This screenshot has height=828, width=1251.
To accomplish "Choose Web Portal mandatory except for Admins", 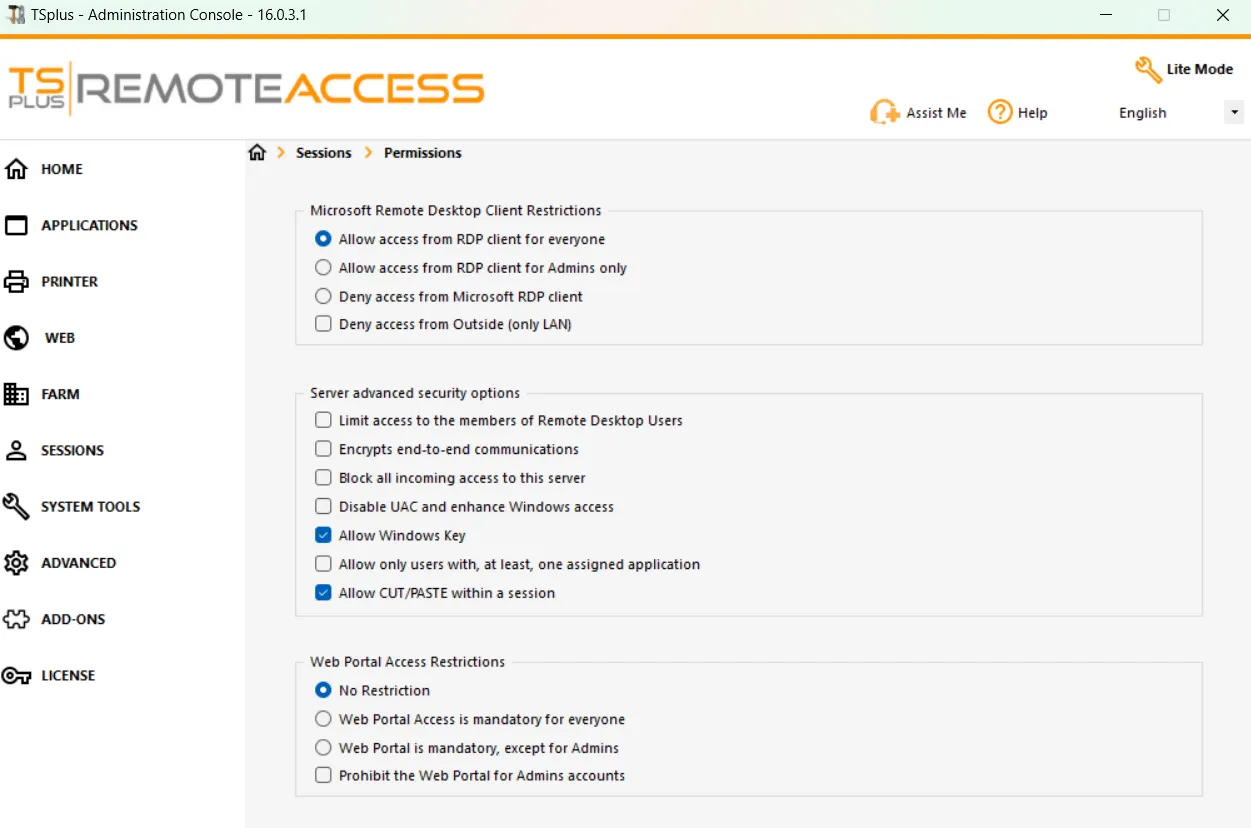I will coord(323,748).
